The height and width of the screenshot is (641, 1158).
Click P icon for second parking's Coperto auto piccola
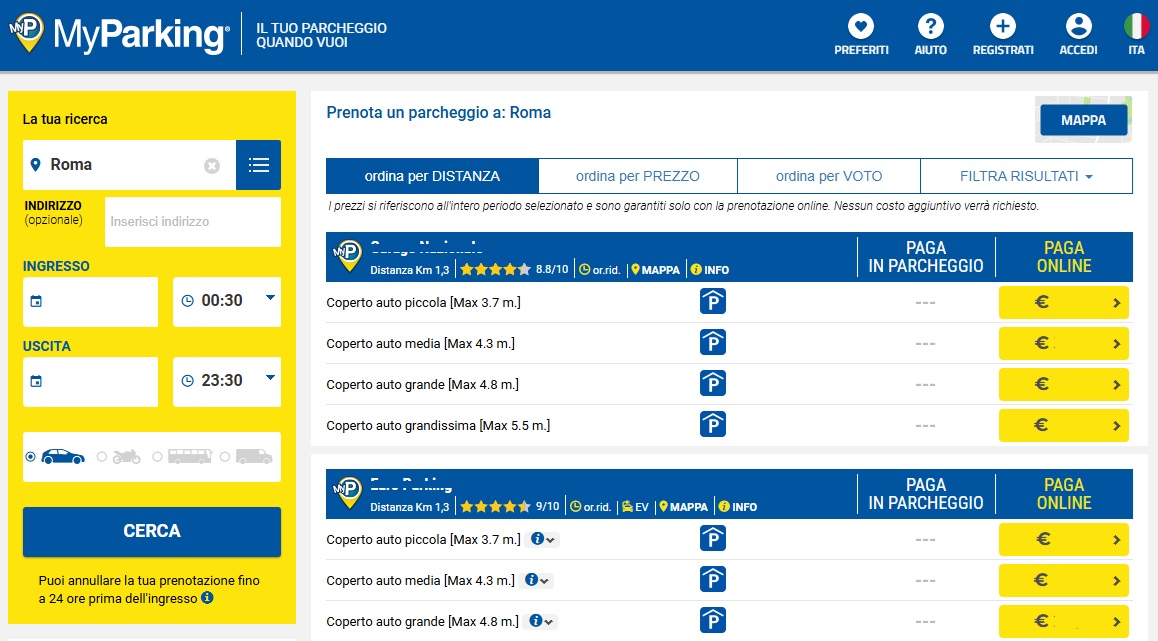point(713,538)
